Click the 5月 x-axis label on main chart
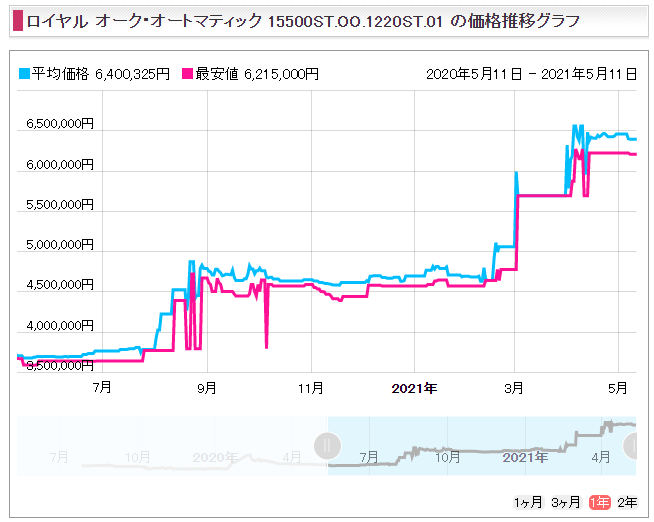The width and height of the screenshot is (654, 522). (x=618, y=389)
